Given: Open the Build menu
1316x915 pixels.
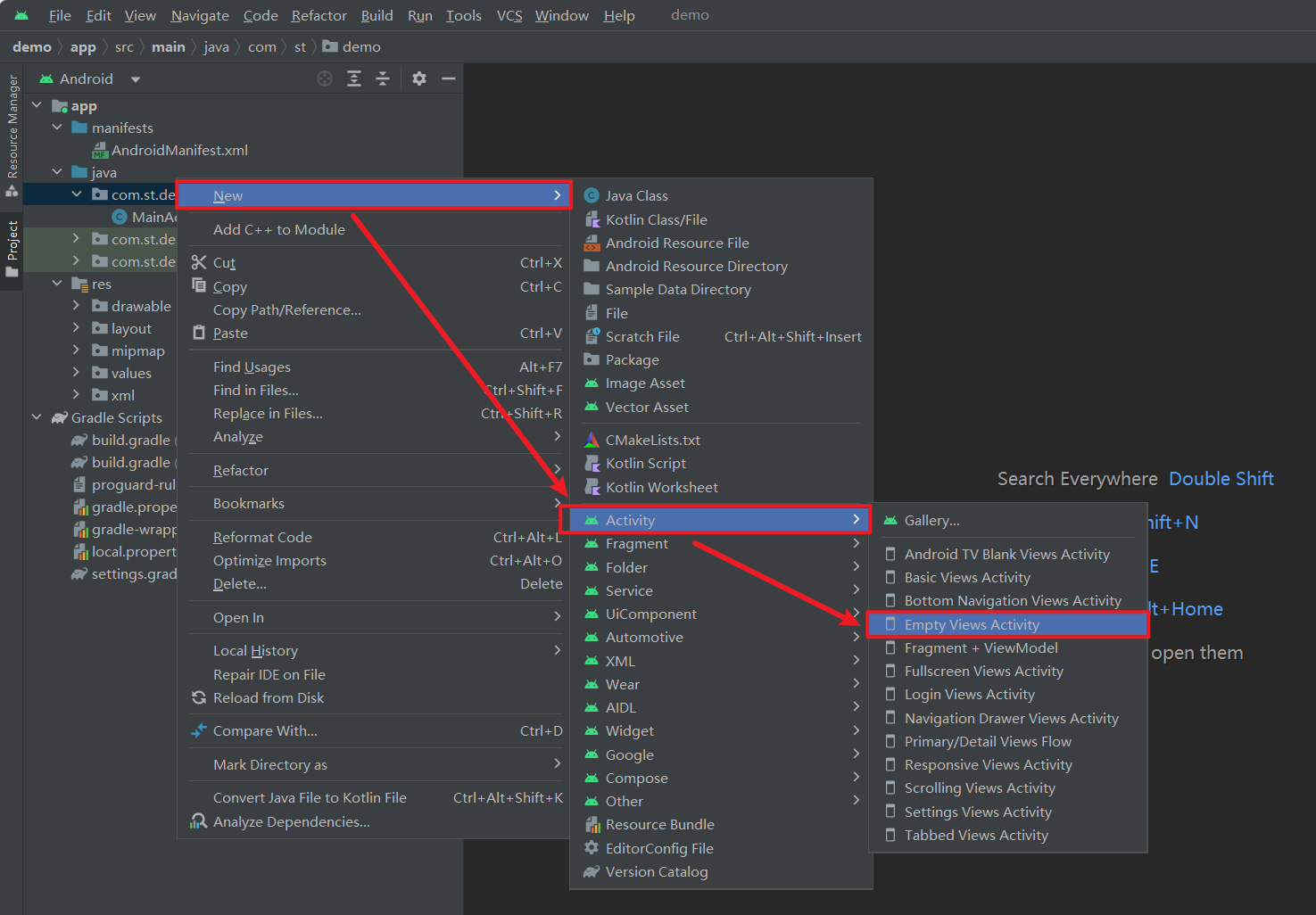Looking at the screenshot, I should click(x=377, y=15).
